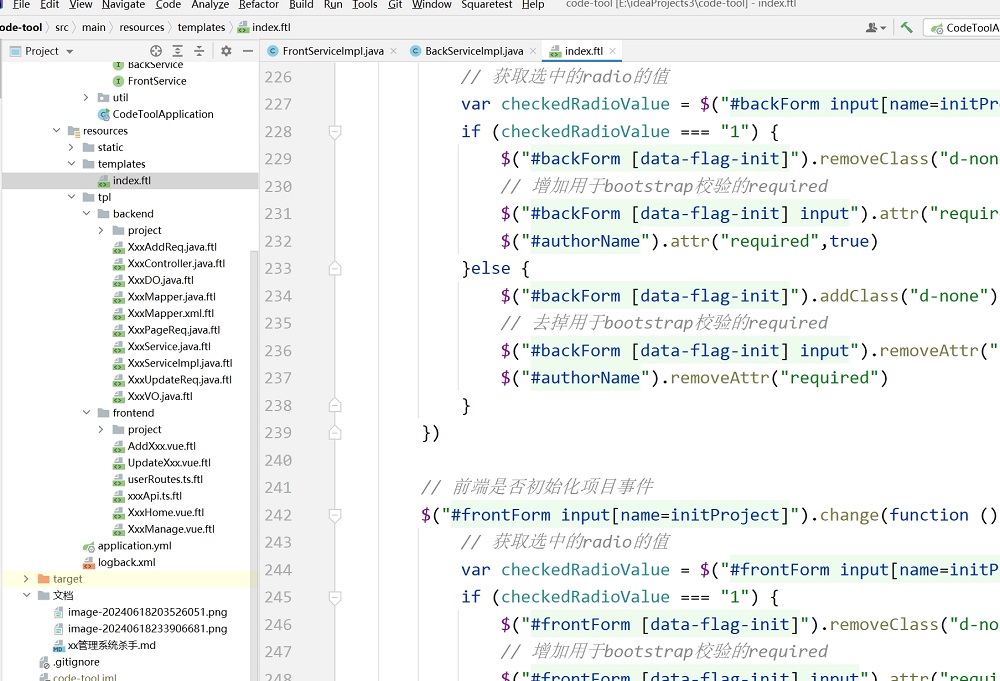Click 'main' in breadcrumb path

[94, 27]
